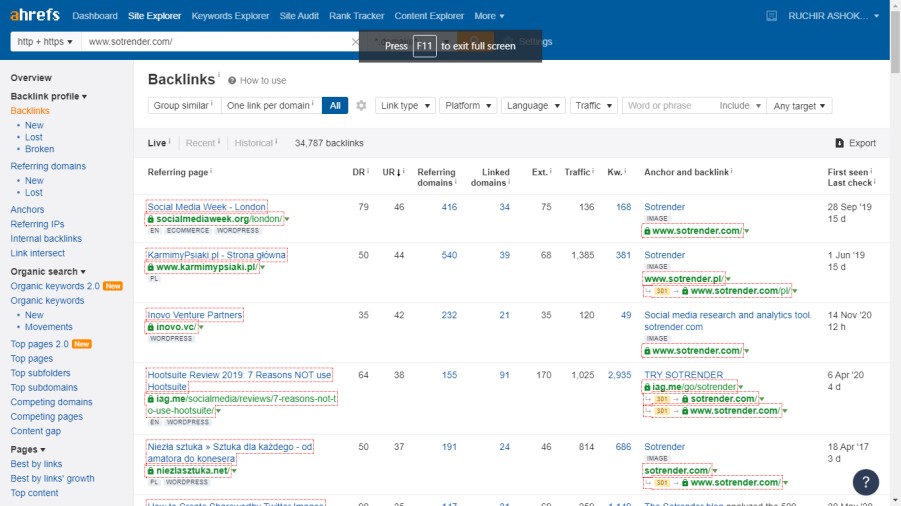Click the New badge beside Top pages 2.0
This screenshot has width=901, height=506.
82,344
